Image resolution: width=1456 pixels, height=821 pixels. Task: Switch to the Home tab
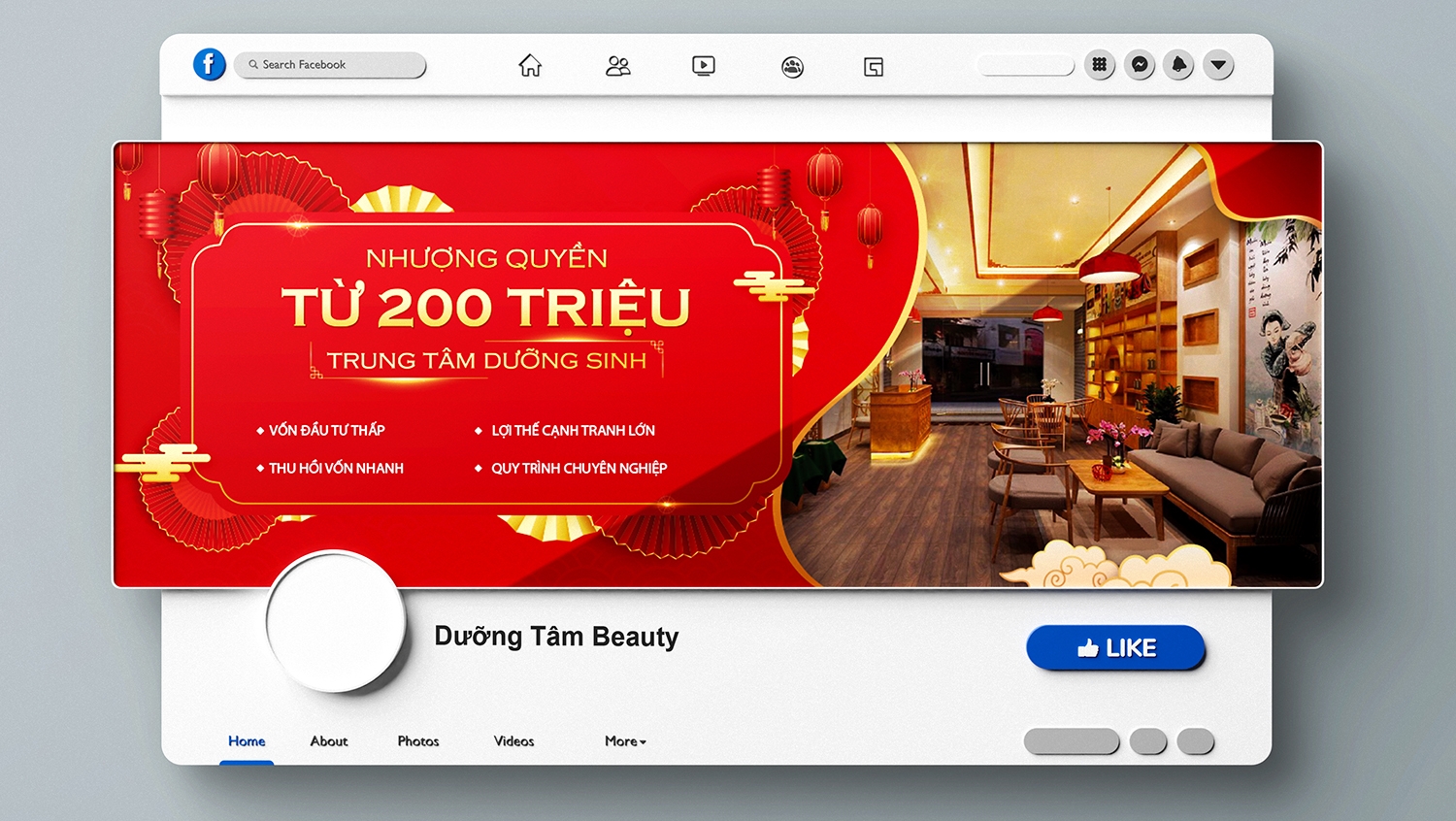click(247, 741)
